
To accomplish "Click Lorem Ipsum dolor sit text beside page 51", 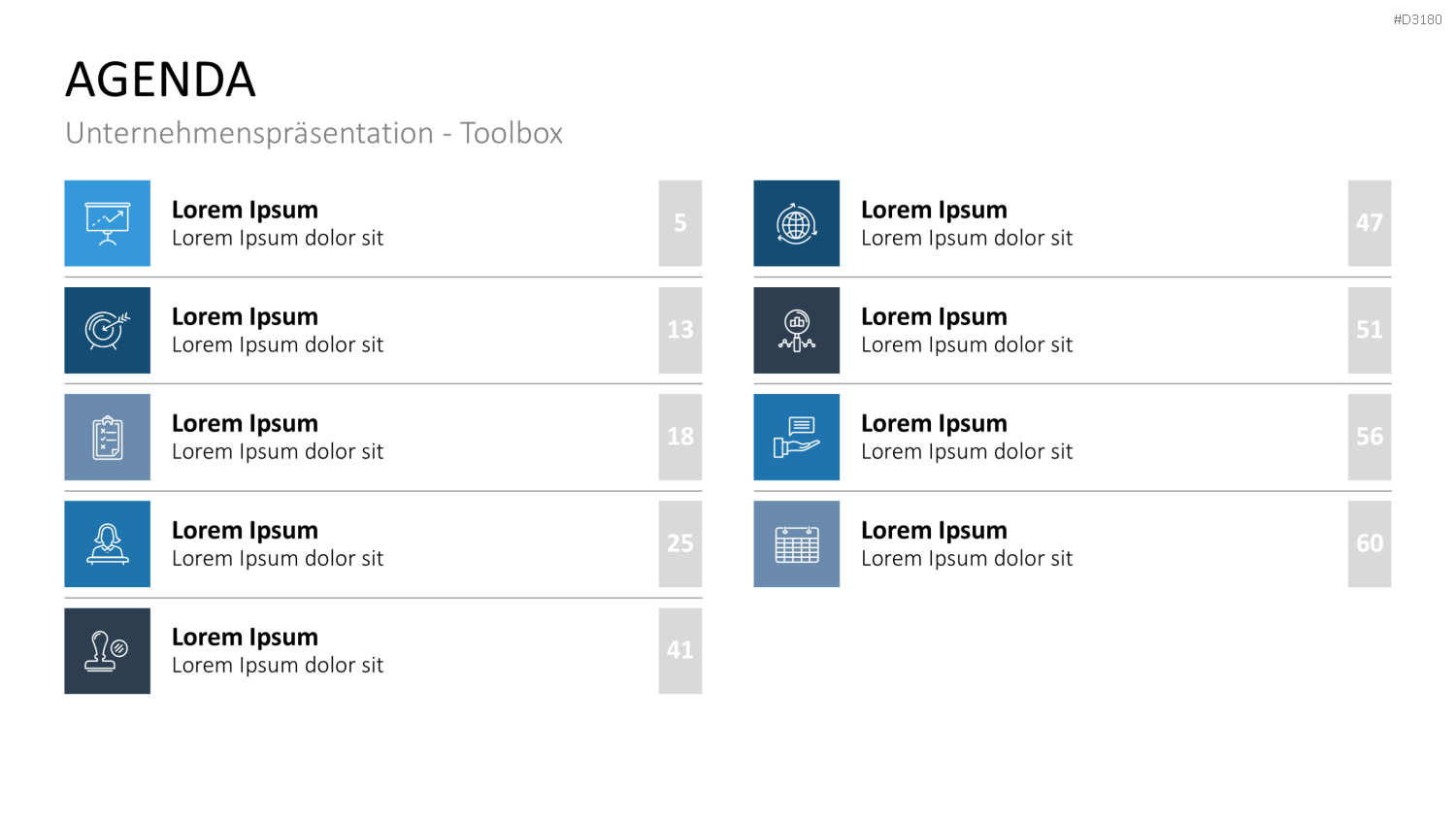I will tap(967, 344).
